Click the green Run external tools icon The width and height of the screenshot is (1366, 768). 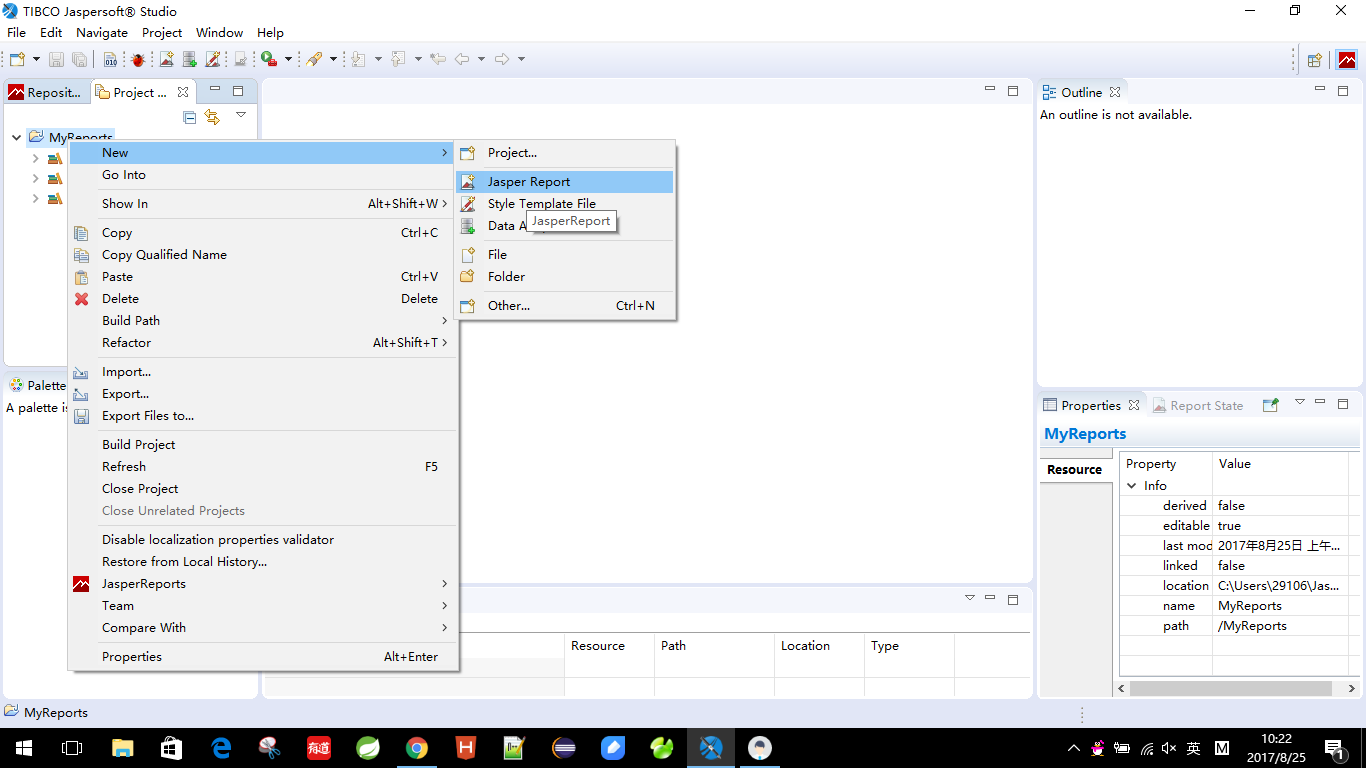coord(269,59)
